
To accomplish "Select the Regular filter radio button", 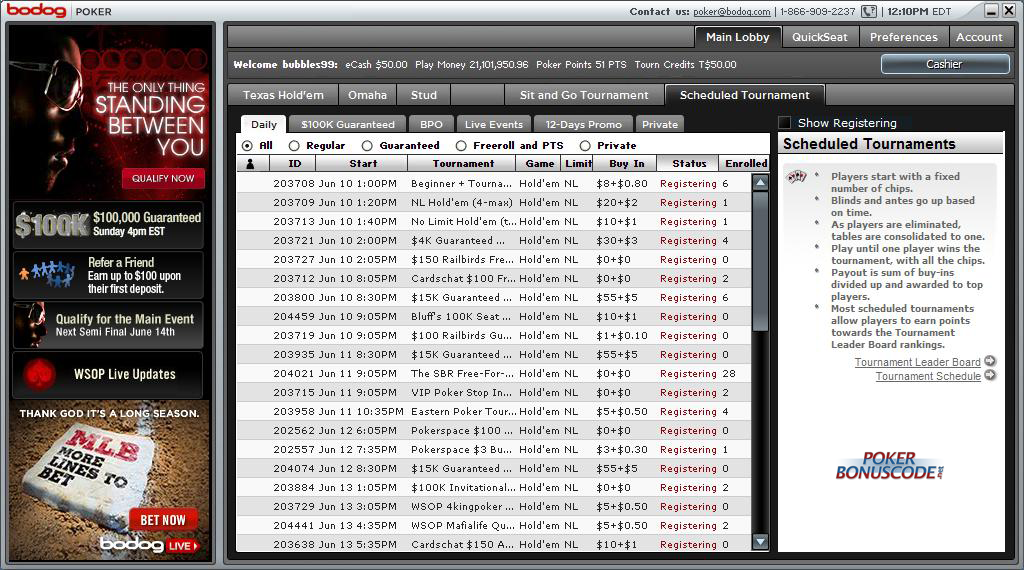I will pos(295,146).
